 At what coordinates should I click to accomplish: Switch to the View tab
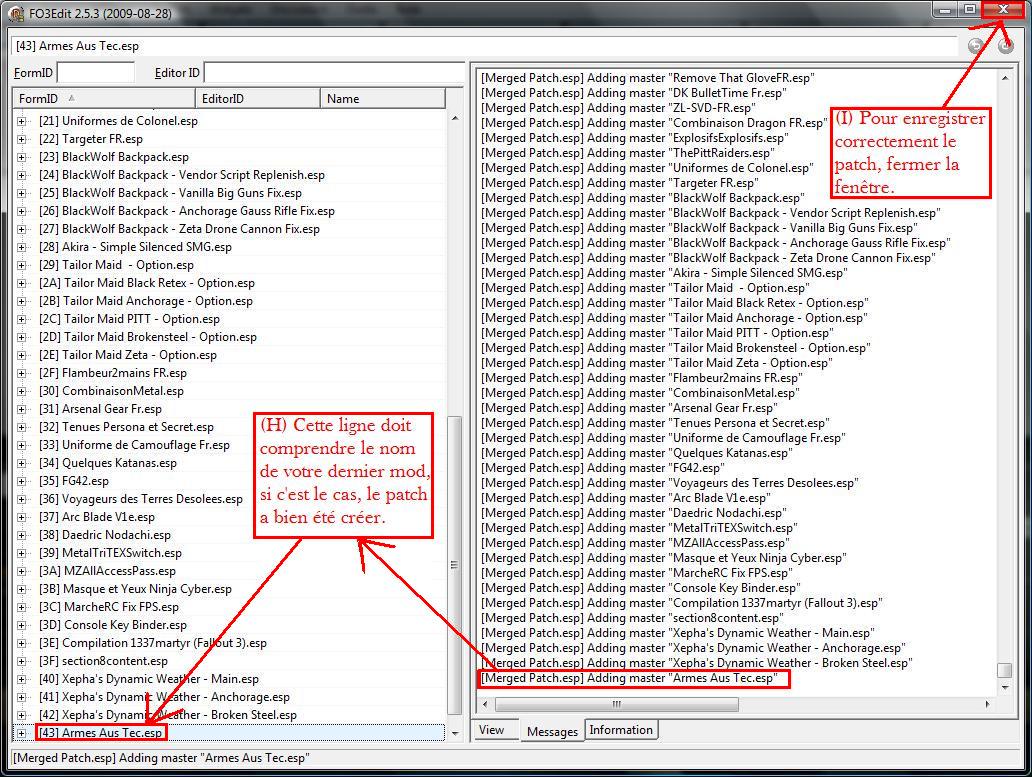click(x=491, y=730)
